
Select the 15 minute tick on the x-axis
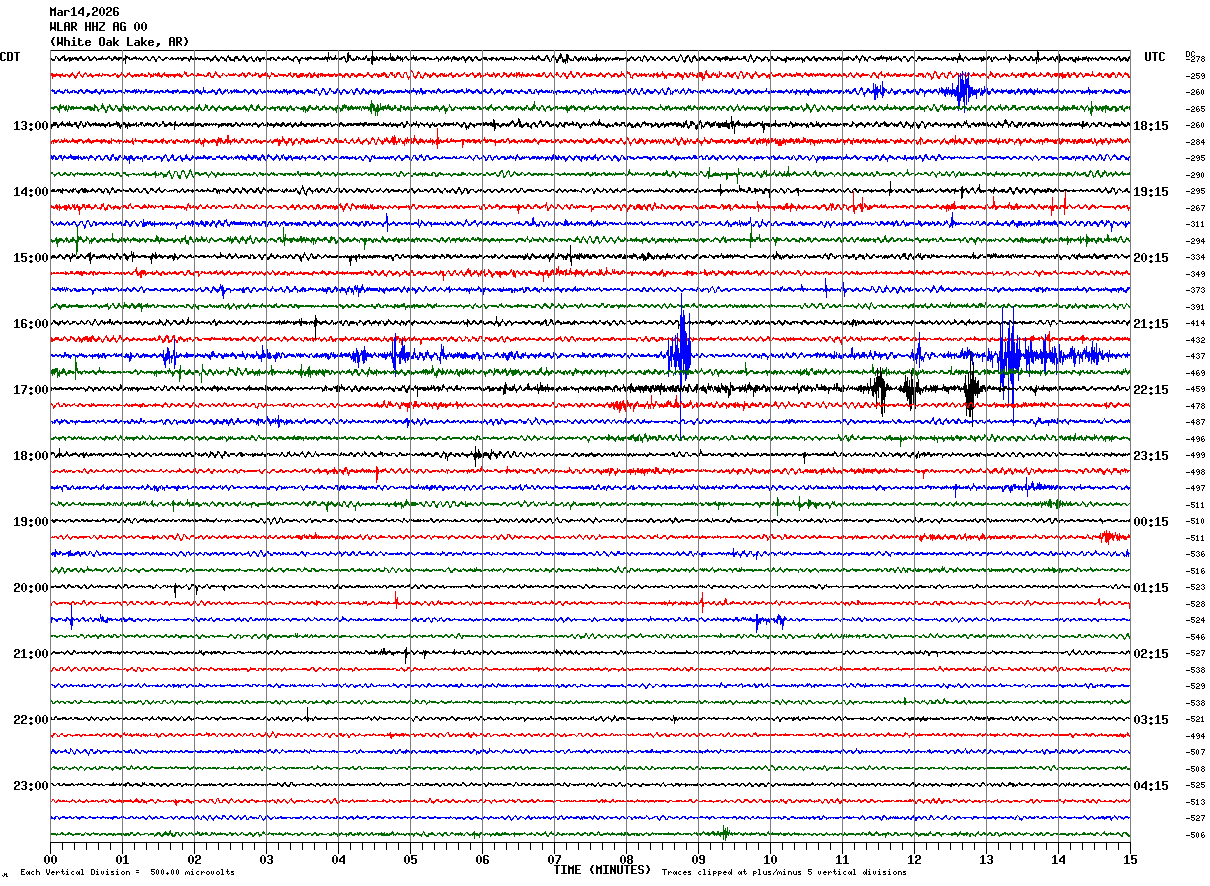(x=1129, y=859)
